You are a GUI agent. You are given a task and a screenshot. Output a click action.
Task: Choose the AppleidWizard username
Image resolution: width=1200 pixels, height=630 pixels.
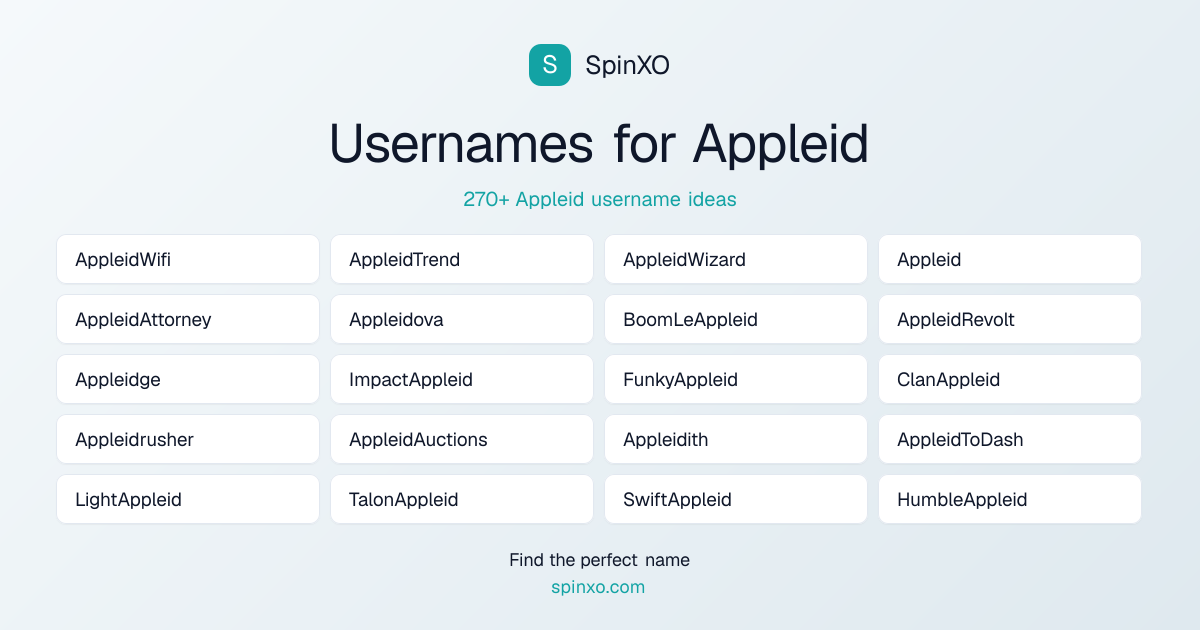736,260
